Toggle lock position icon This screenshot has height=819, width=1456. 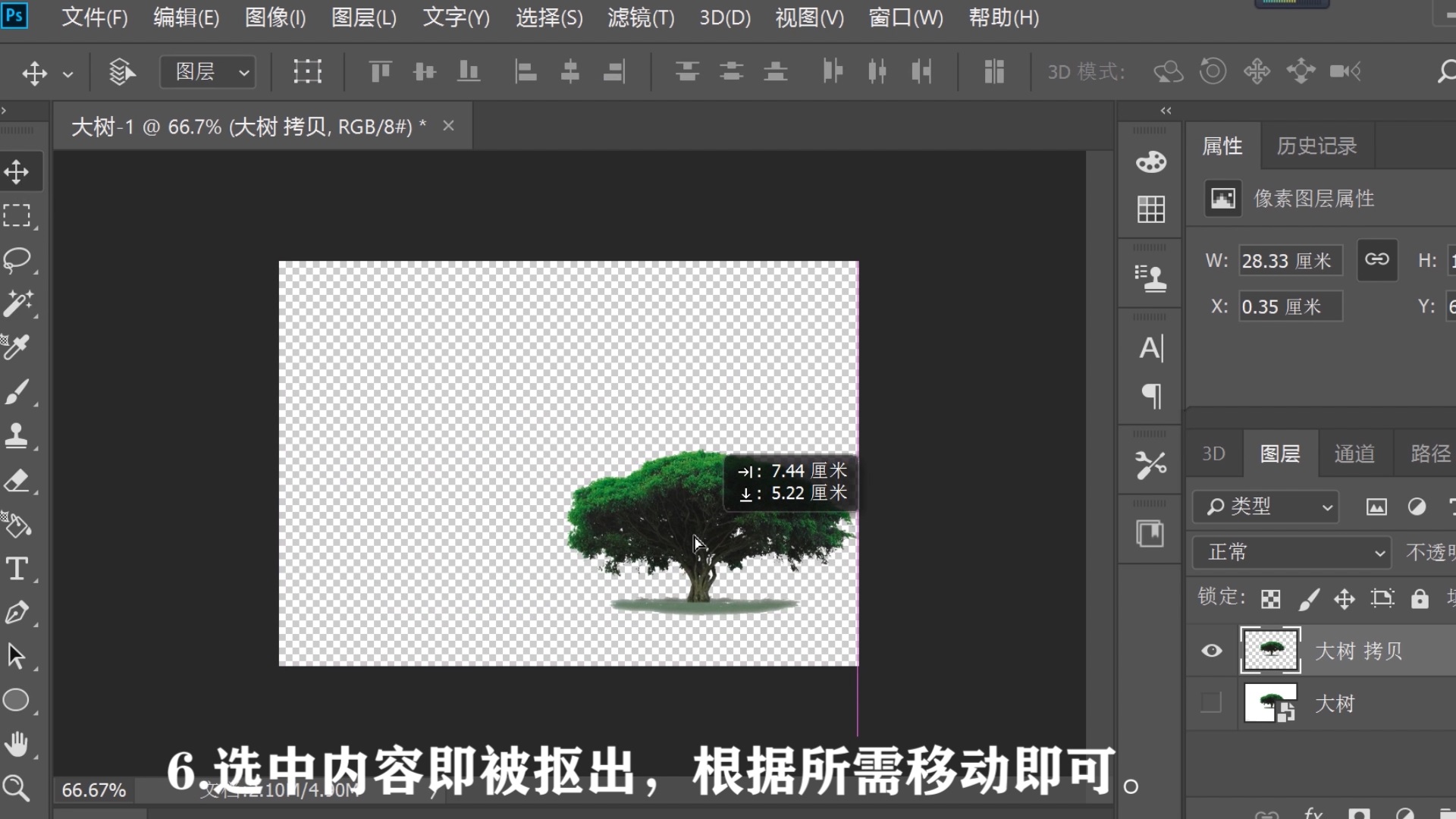(1345, 599)
